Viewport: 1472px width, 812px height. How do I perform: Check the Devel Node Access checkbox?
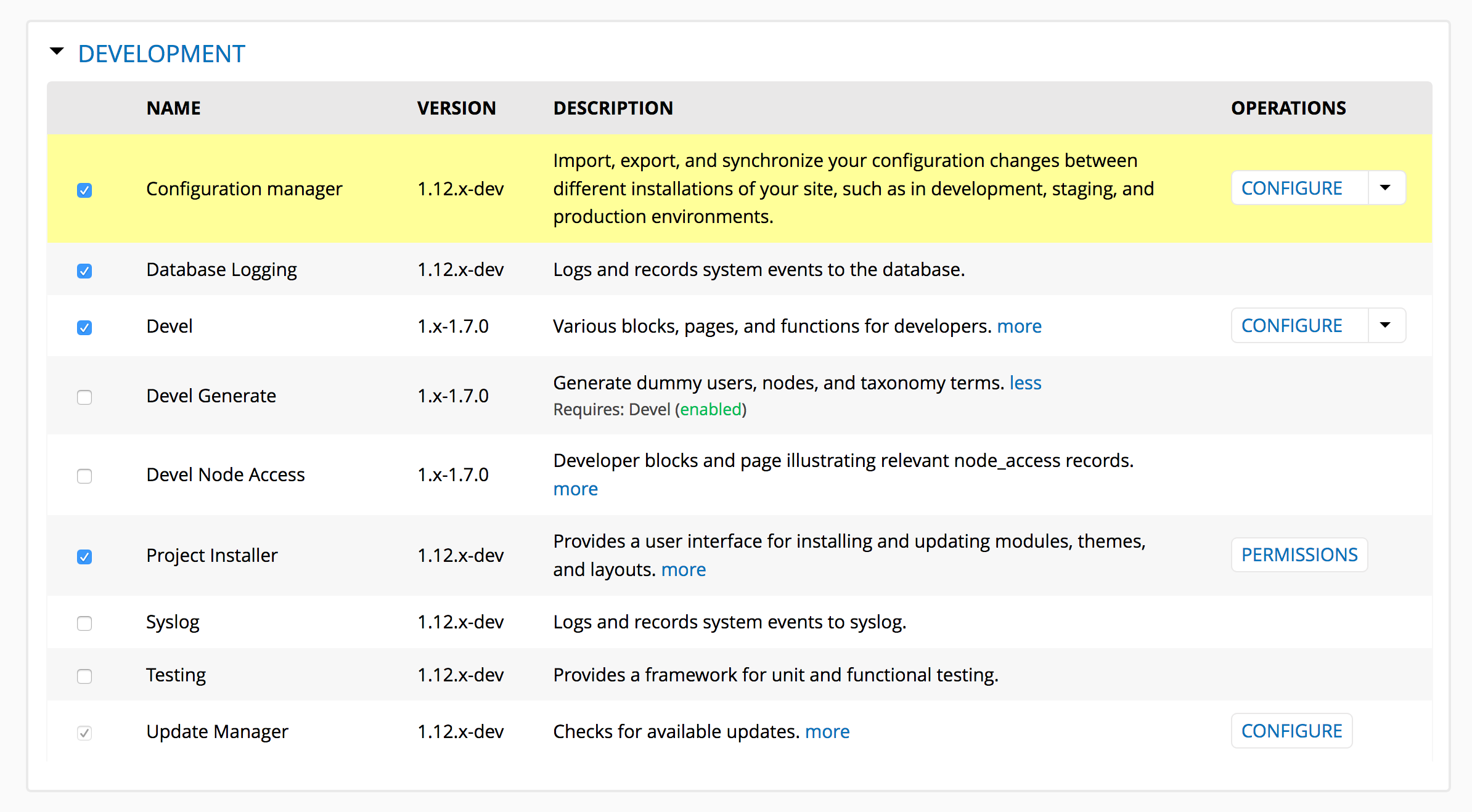tap(84, 476)
